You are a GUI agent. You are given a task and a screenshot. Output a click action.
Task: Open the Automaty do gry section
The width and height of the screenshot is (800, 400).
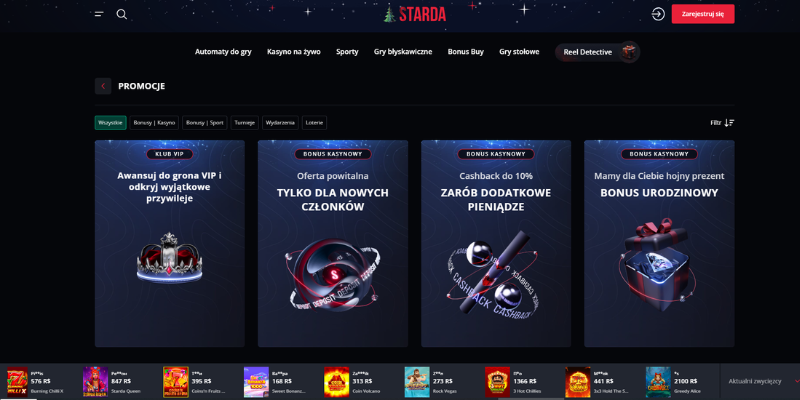223,52
